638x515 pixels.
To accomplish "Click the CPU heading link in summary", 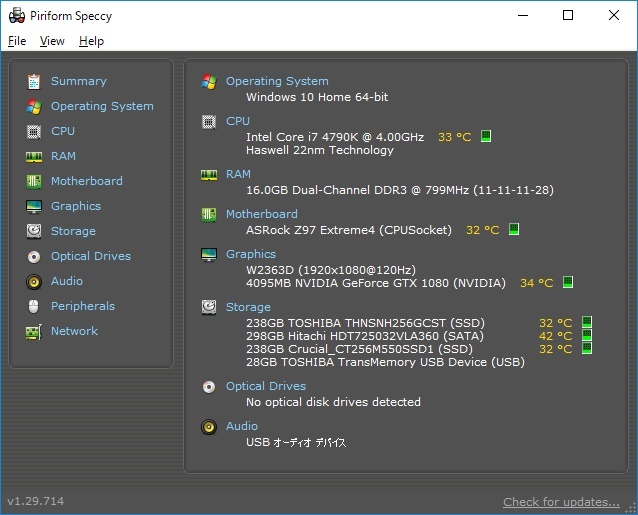I will tap(238, 121).
